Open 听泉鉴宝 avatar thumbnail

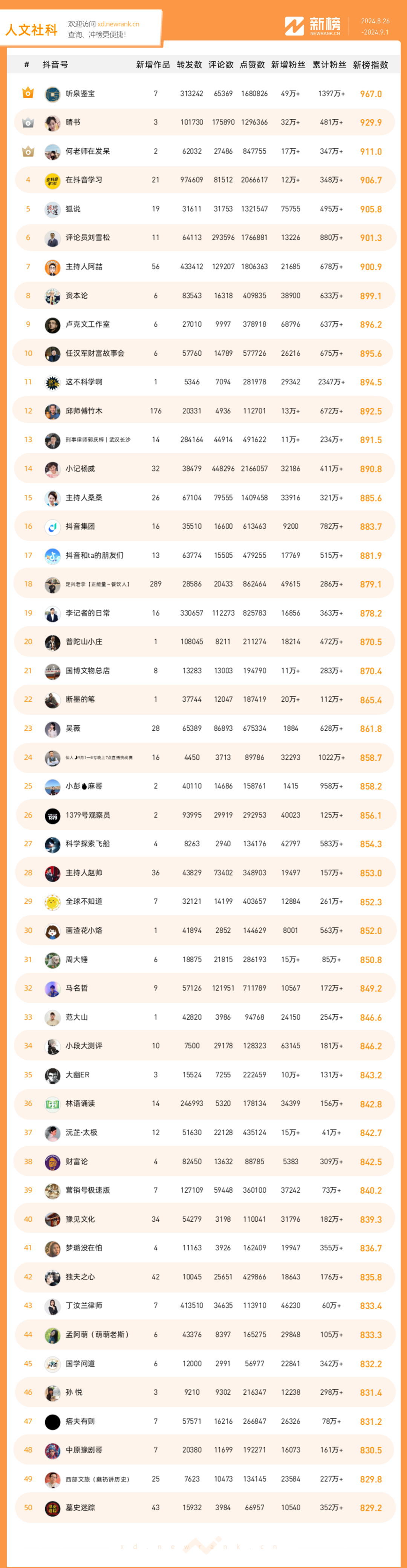pyautogui.click(x=52, y=94)
